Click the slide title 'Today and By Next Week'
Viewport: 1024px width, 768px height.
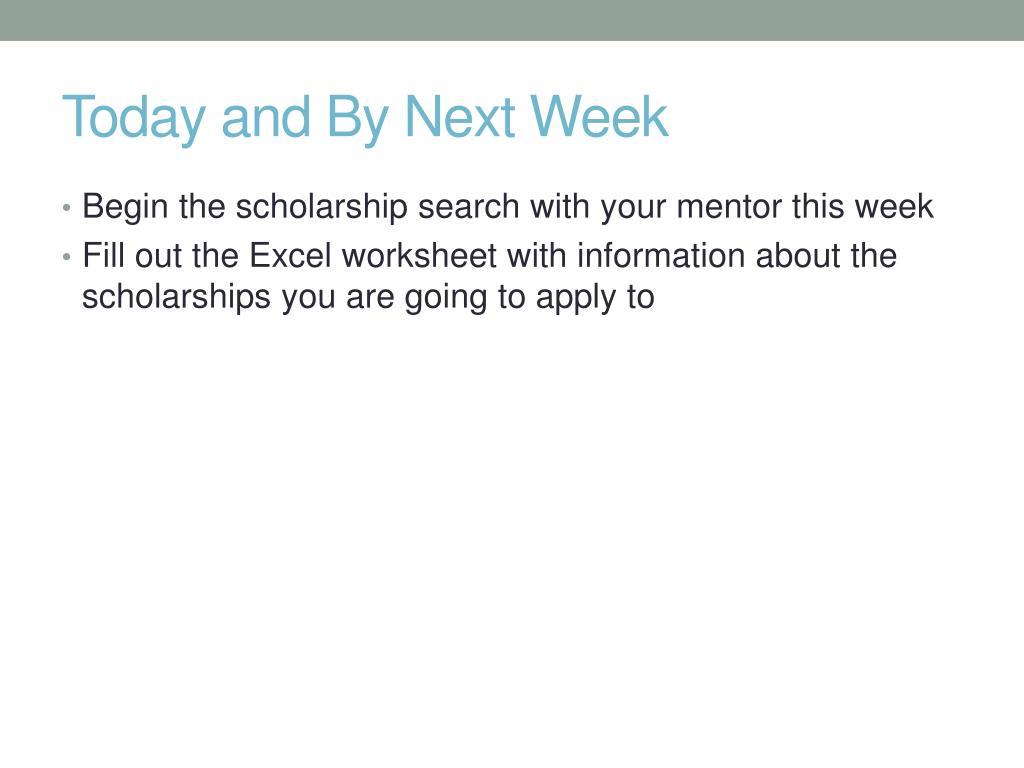coord(365,118)
